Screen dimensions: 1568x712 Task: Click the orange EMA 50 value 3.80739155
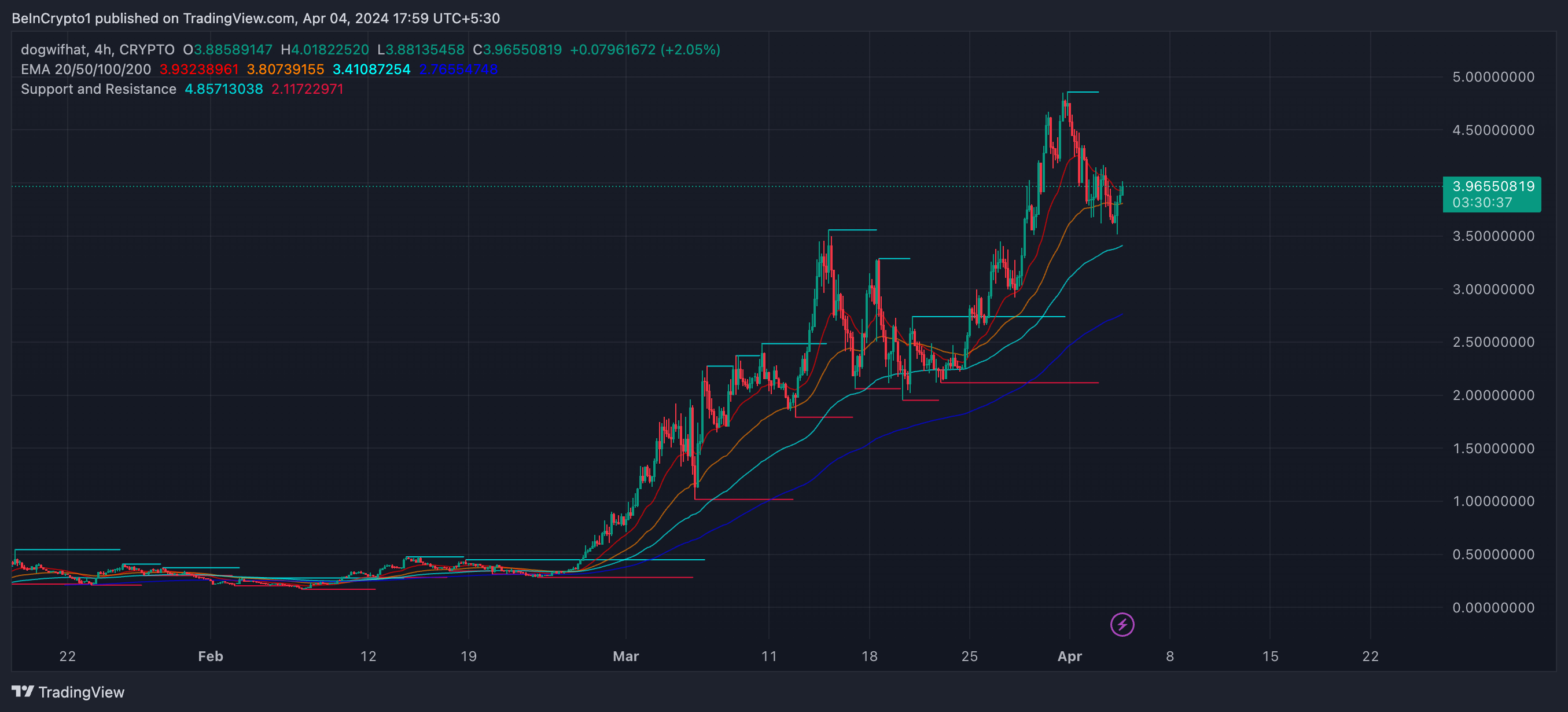(285, 69)
